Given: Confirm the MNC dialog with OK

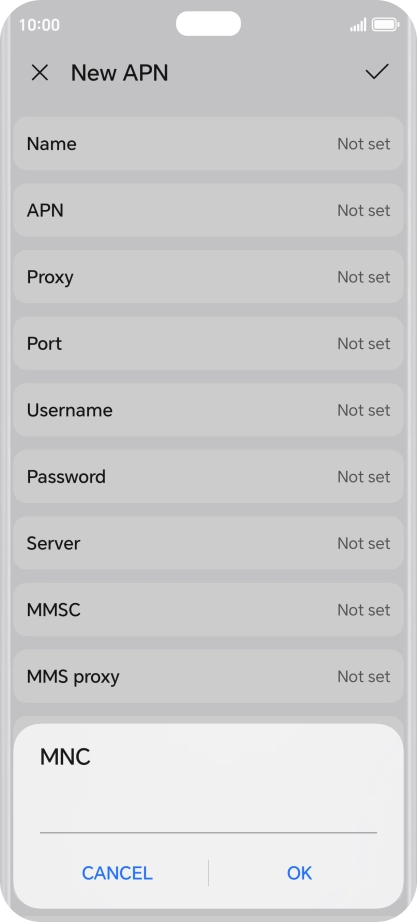Looking at the screenshot, I should pyautogui.click(x=299, y=873).
